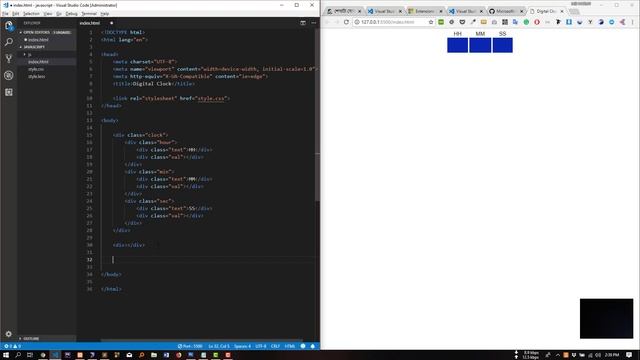Screen dimensions: 640x360
Task: Click the blue HH box on page
Action: pyautogui.click(x=457, y=45)
